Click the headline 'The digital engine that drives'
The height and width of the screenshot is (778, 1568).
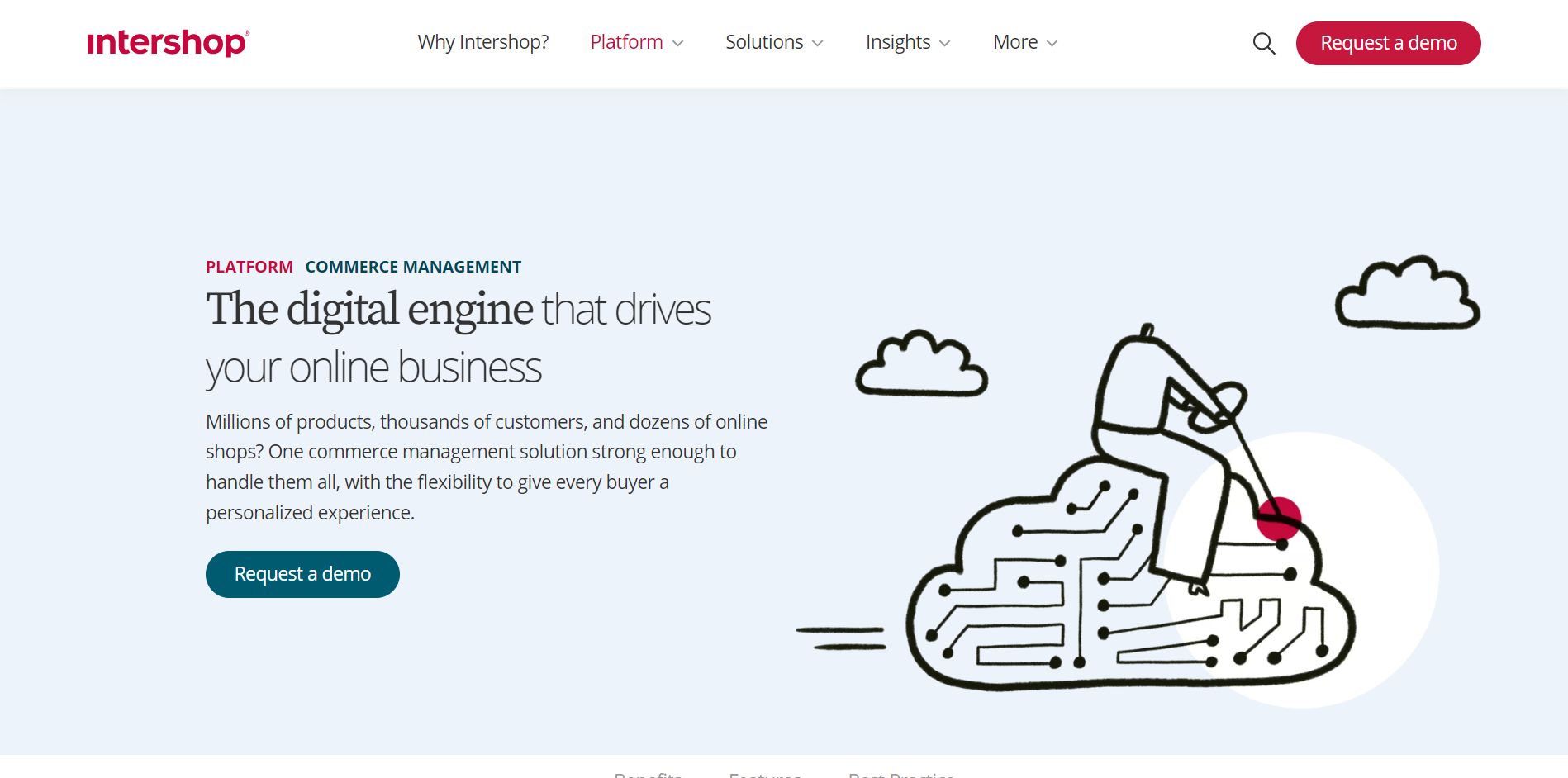click(x=459, y=309)
